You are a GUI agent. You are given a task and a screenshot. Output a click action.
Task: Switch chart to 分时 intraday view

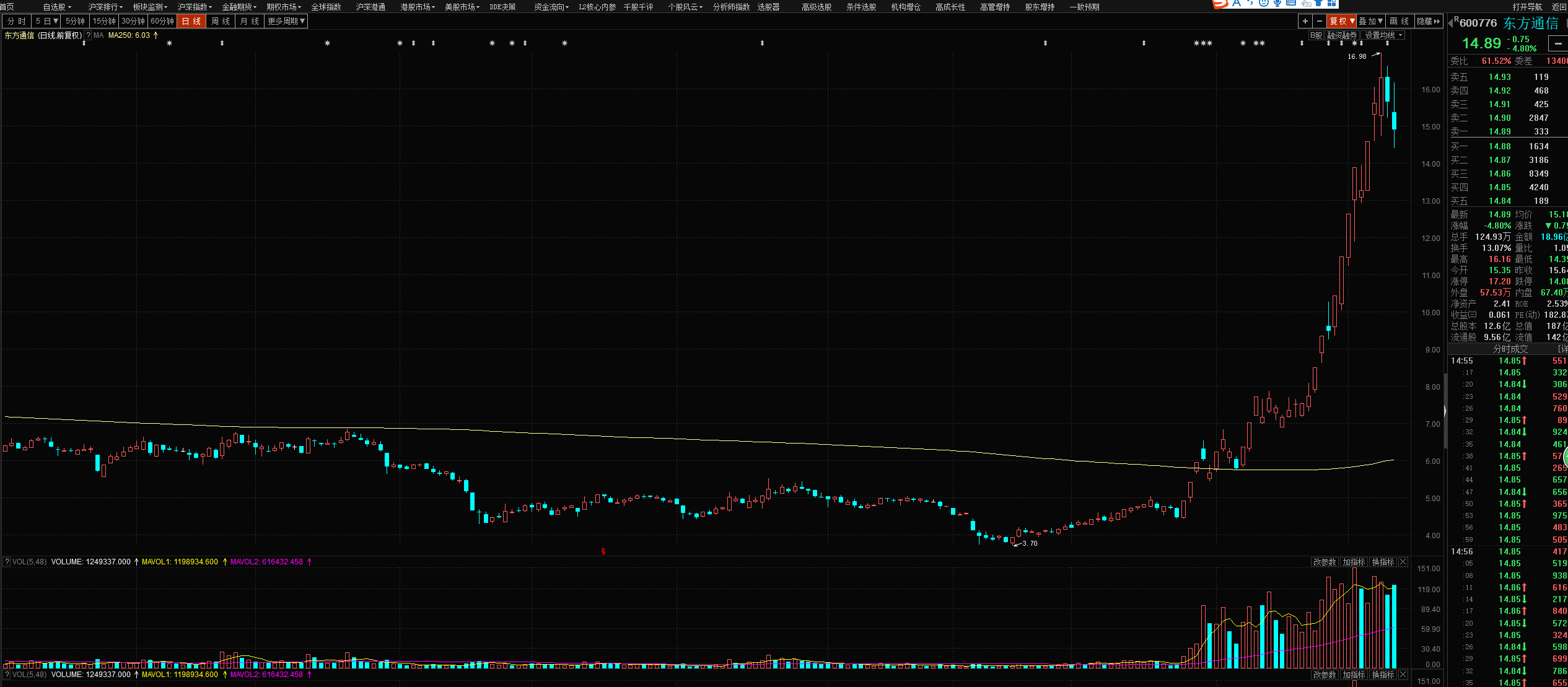[x=17, y=21]
